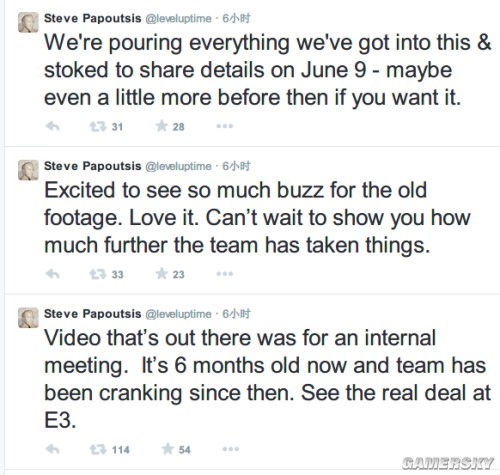Open Steve Papoutsis avatar on second tweet
This screenshot has width=500, height=475.
[28, 170]
